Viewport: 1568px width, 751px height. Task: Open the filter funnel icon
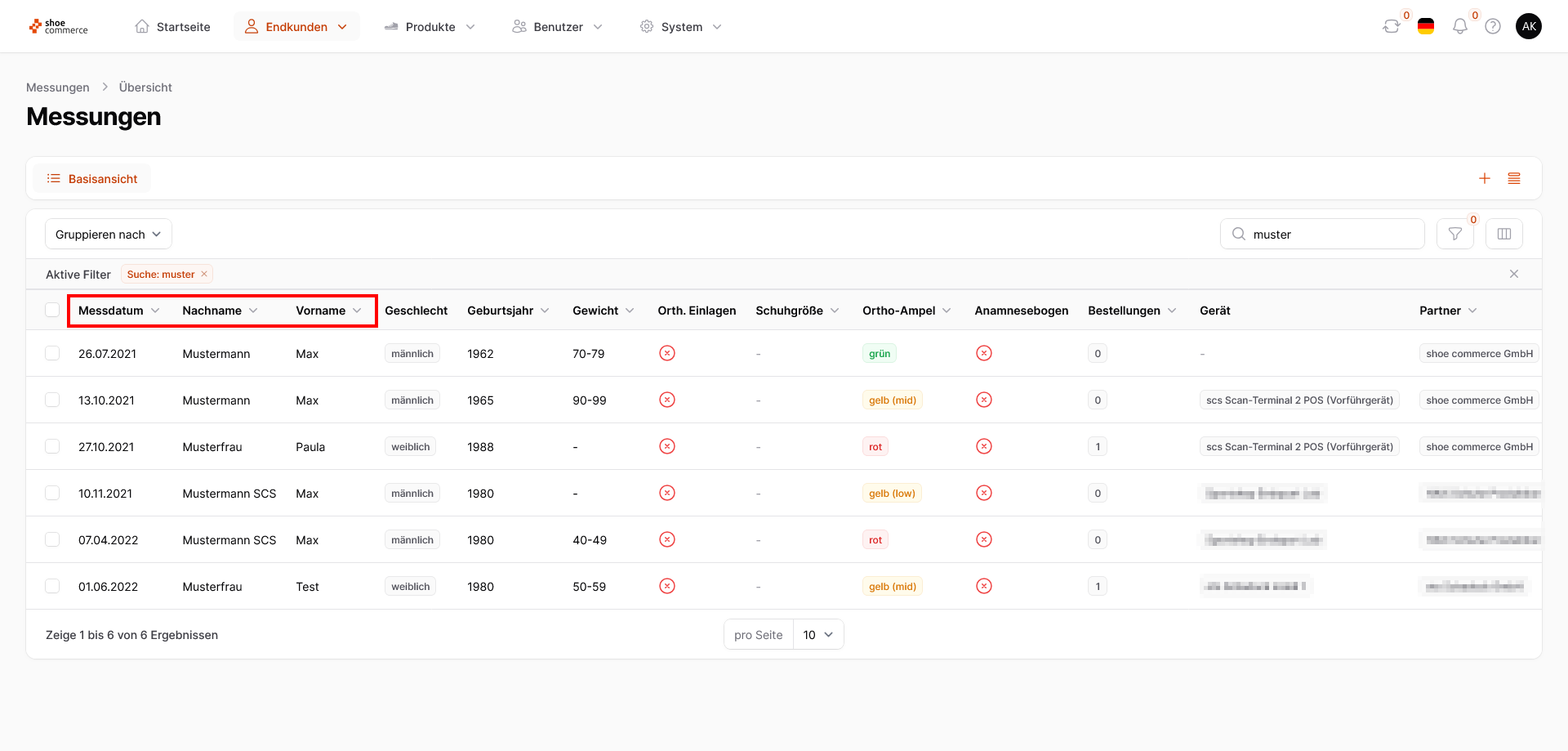point(1454,234)
